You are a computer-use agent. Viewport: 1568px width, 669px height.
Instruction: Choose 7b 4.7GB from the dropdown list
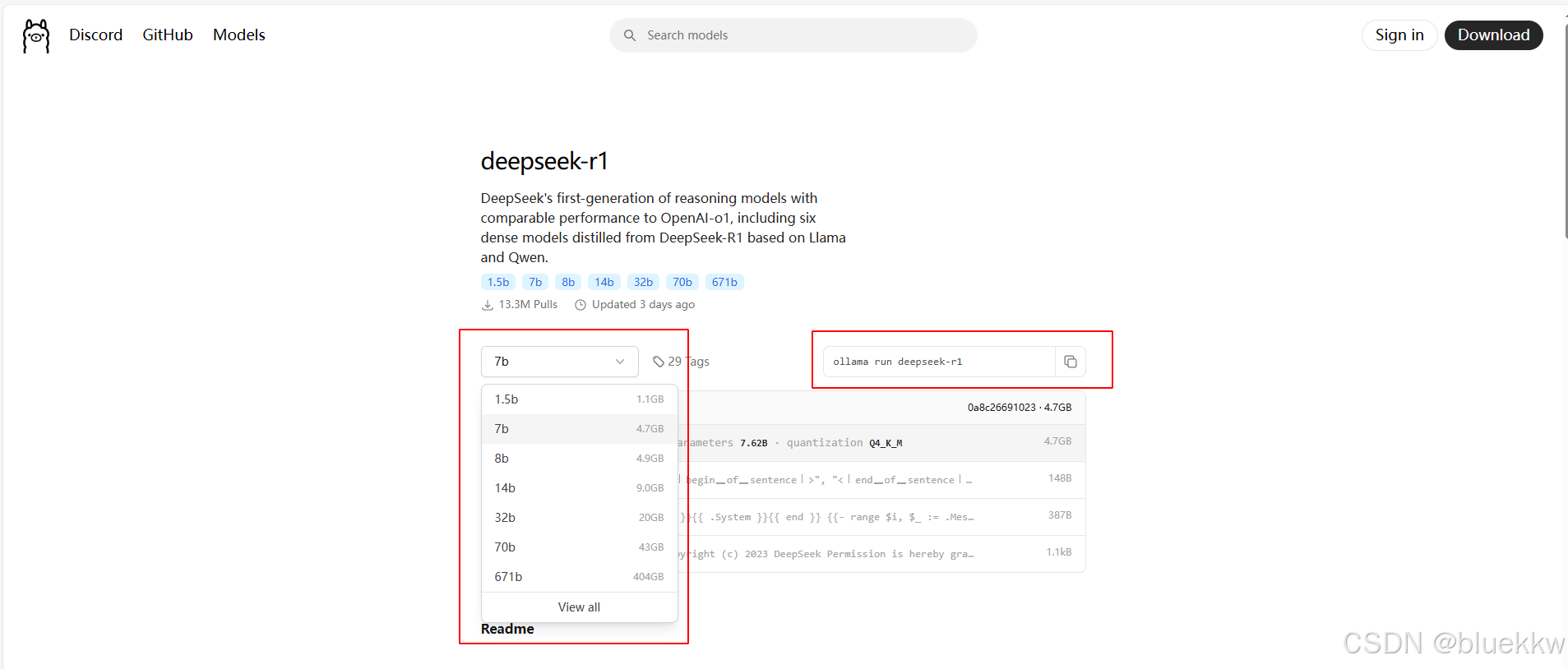point(580,429)
